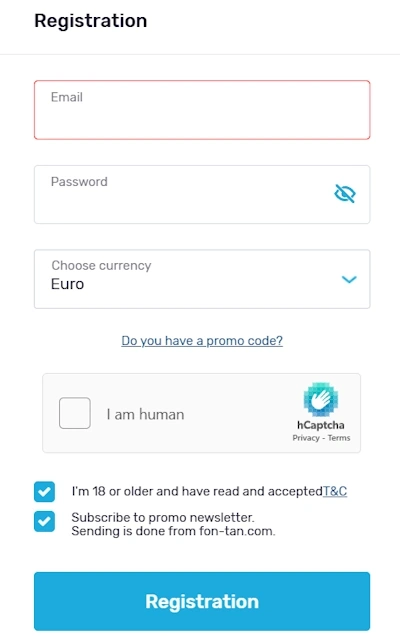The width and height of the screenshot is (400, 636).
Task: Open the "Do you have a promo code?" link
Action: click(x=202, y=341)
